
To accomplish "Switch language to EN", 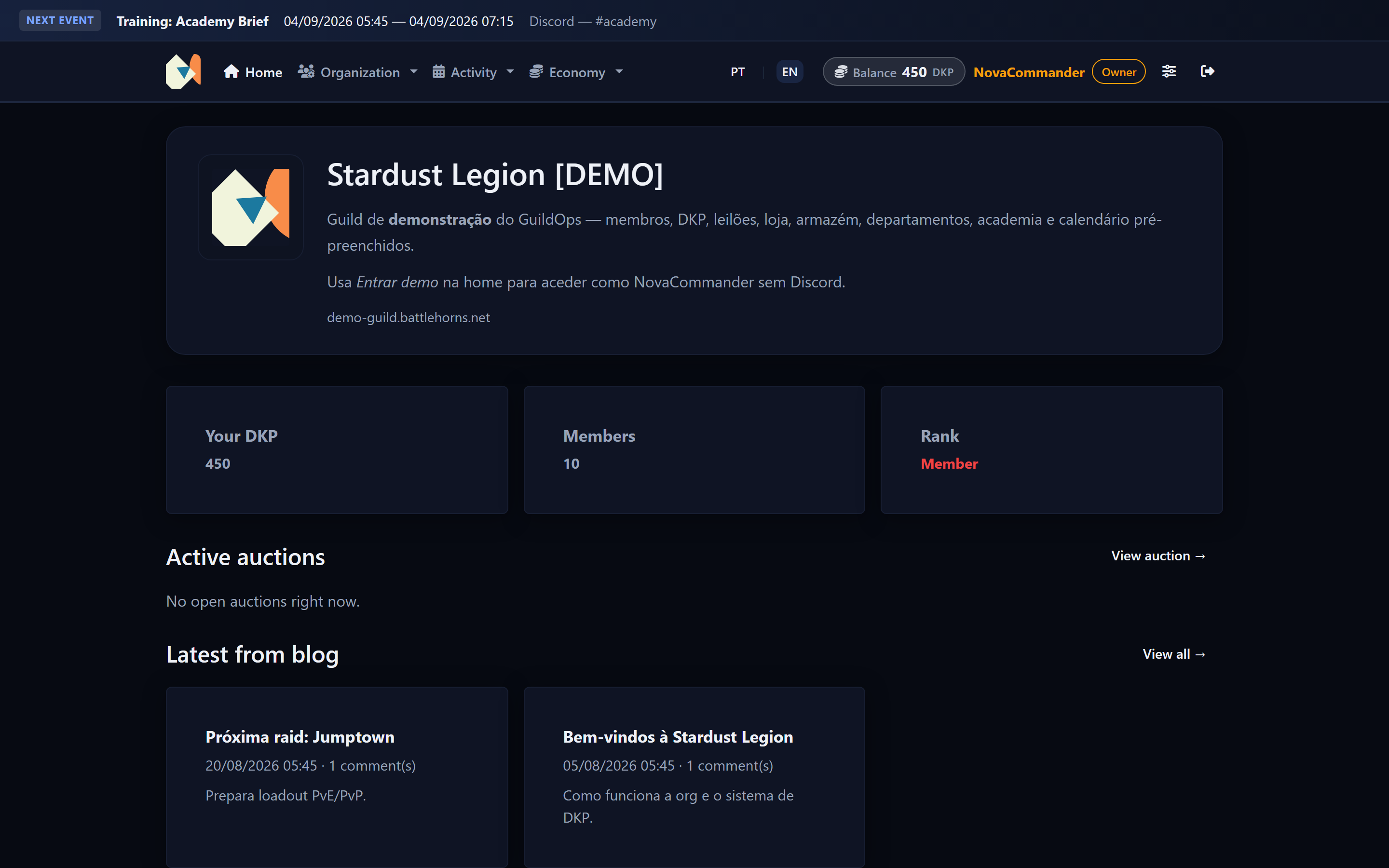I will click(790, 72).
